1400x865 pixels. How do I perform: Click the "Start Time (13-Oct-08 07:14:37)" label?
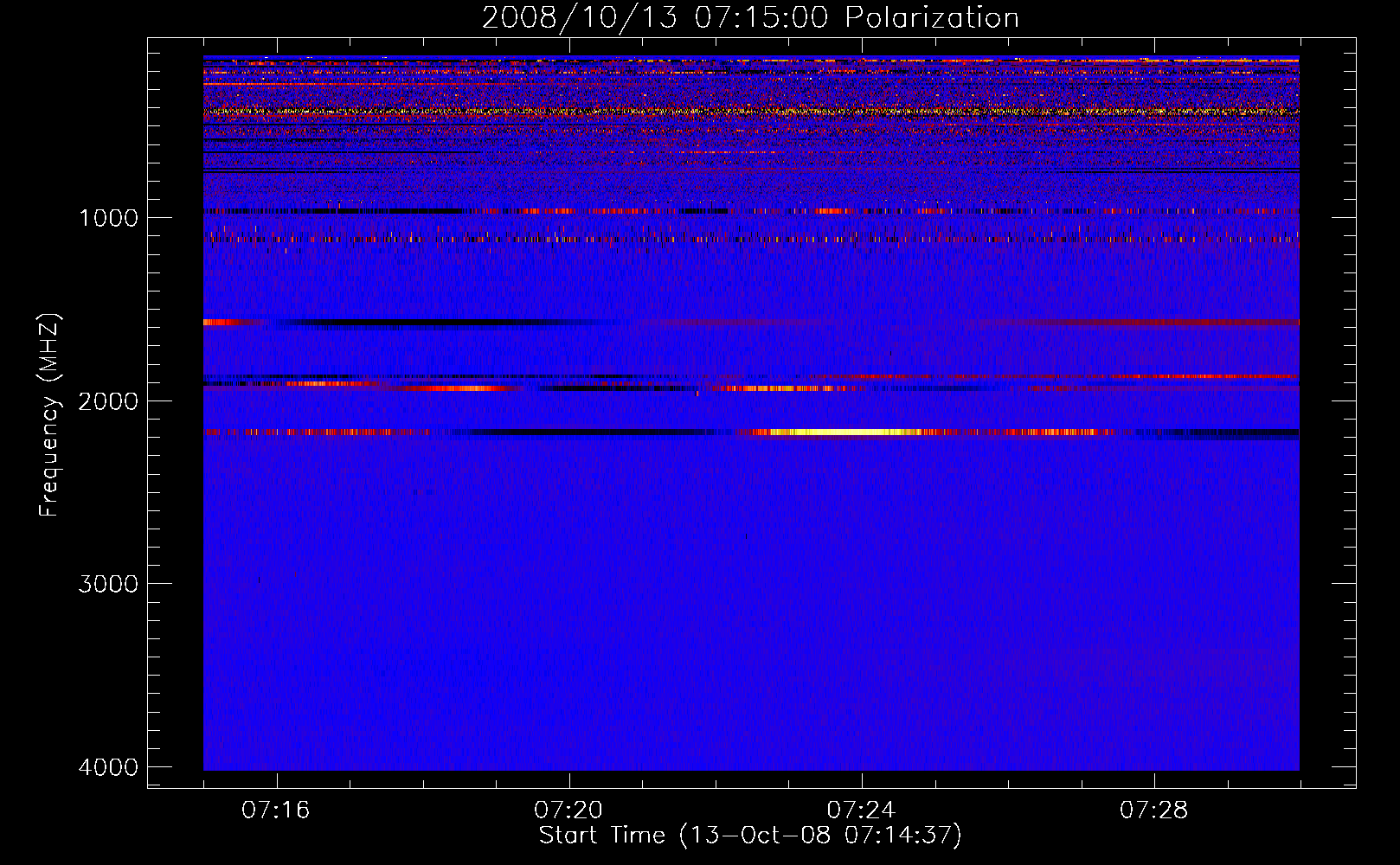pyautogui.click(x=750, y=836)
